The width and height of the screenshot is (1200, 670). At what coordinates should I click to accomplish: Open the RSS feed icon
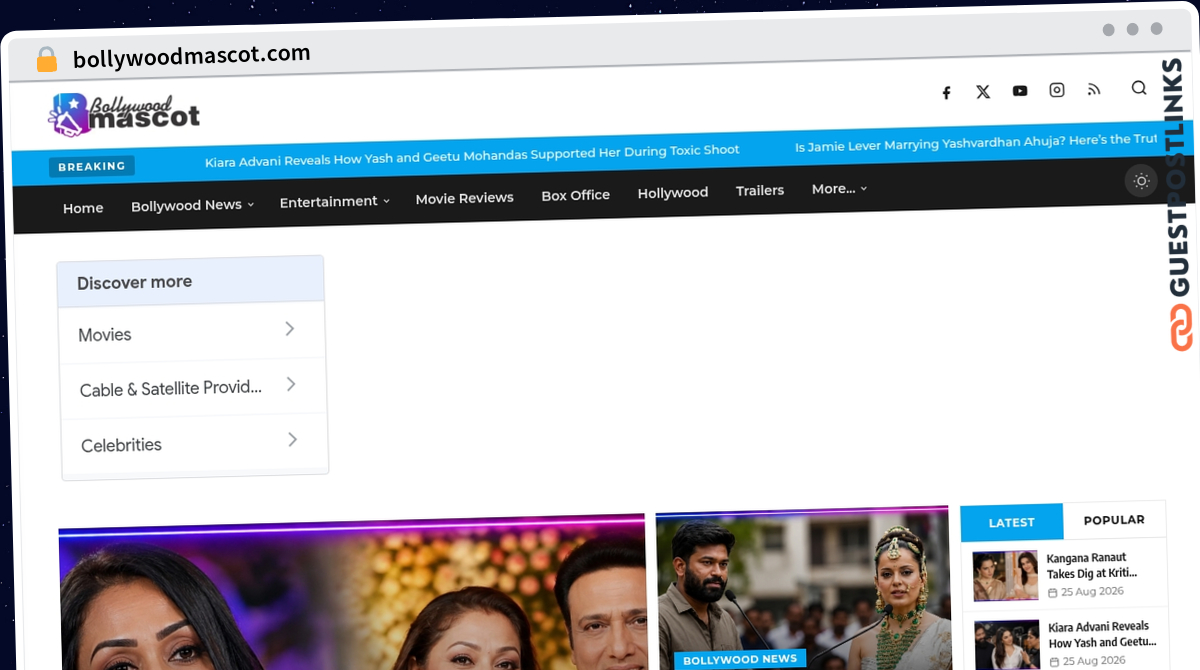click(x=1094, y=89)
